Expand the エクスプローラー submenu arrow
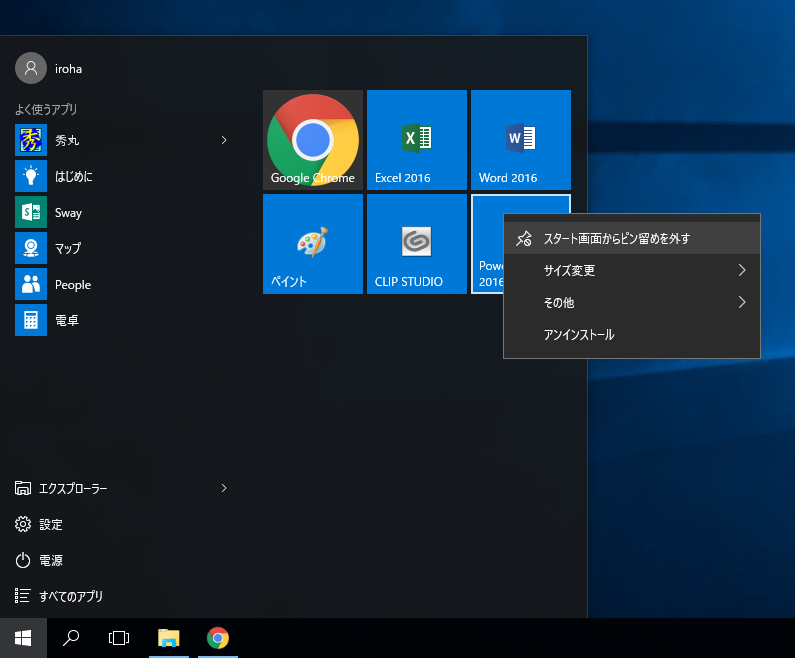This screenshot has width=795, height=658. (x=224, y=488)
